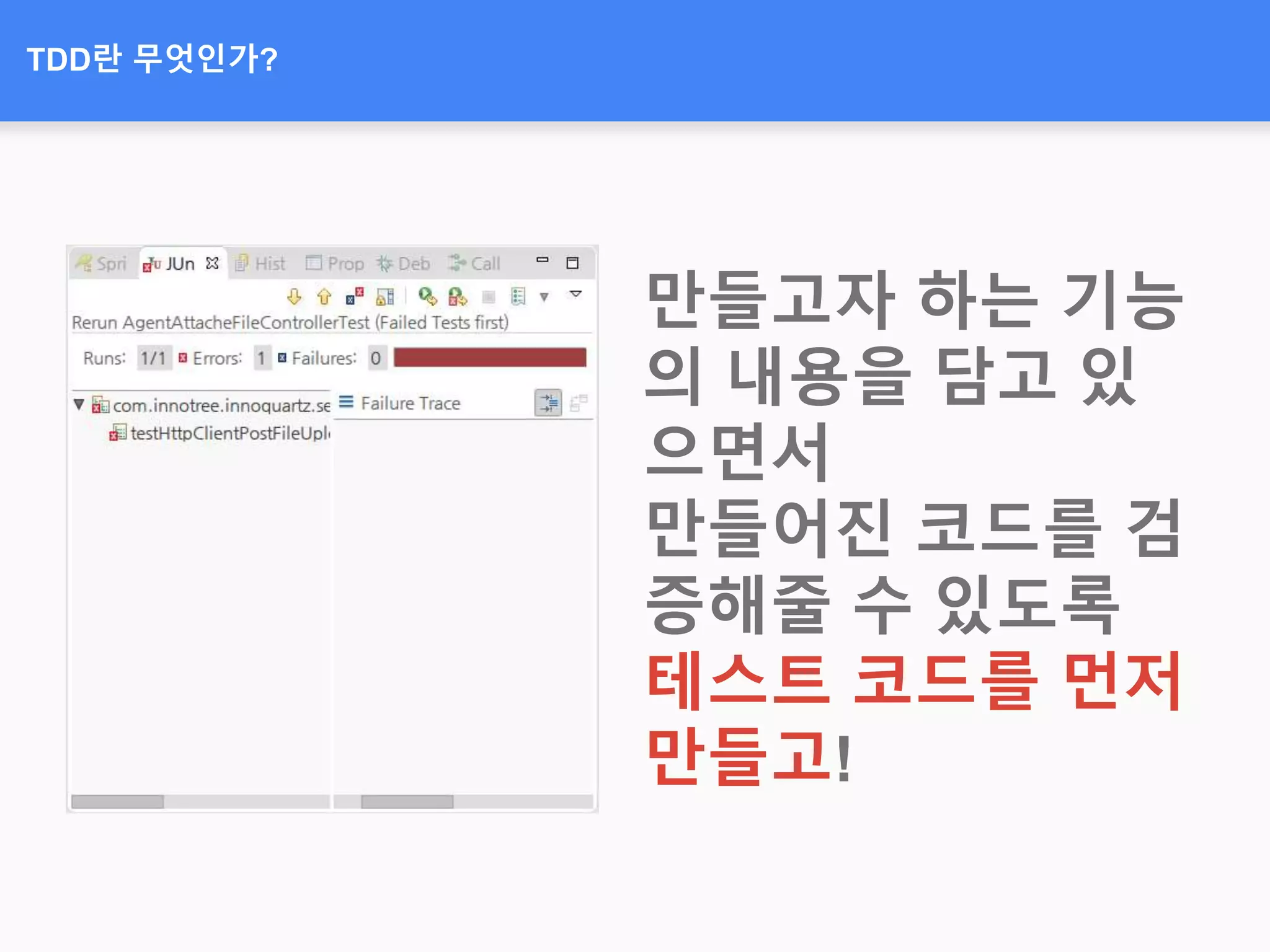Go to the next failed test
Viewport: 1270px width, 952px height.
pos(294,297)
